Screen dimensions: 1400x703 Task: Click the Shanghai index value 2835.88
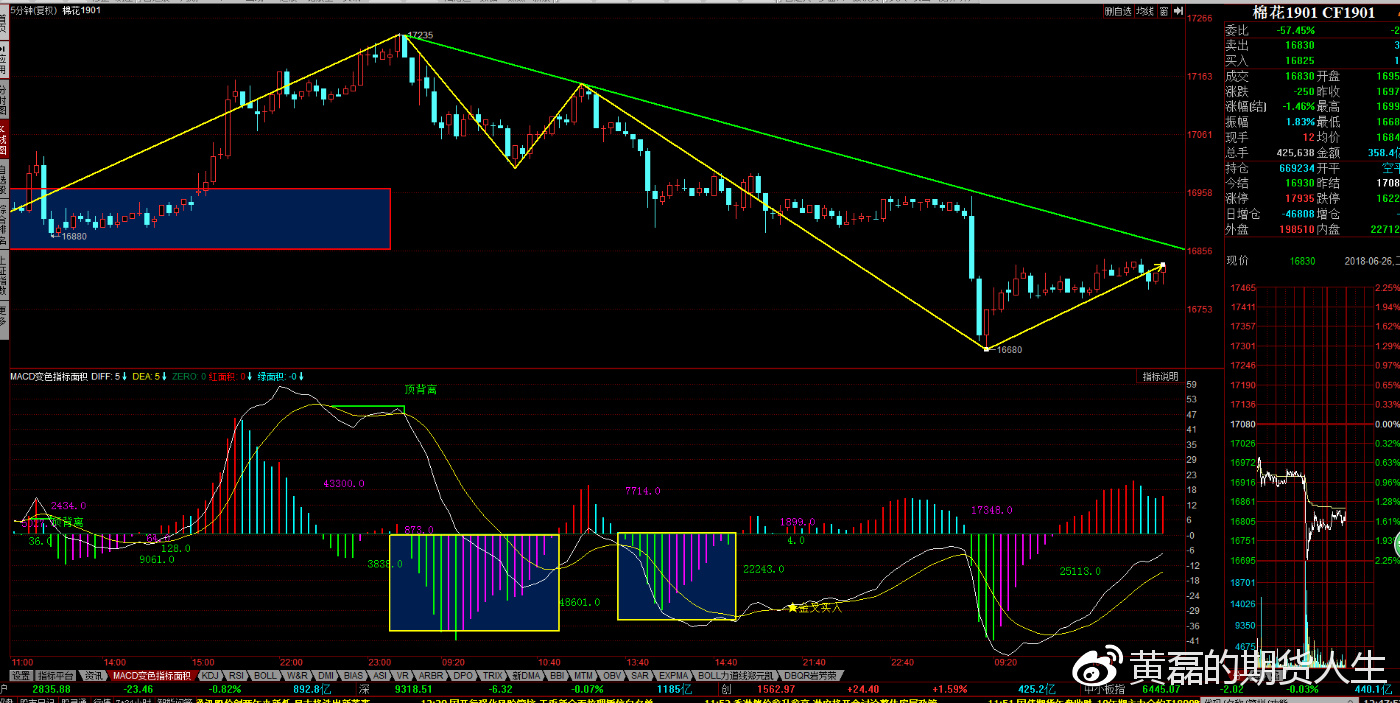[52, 689]
